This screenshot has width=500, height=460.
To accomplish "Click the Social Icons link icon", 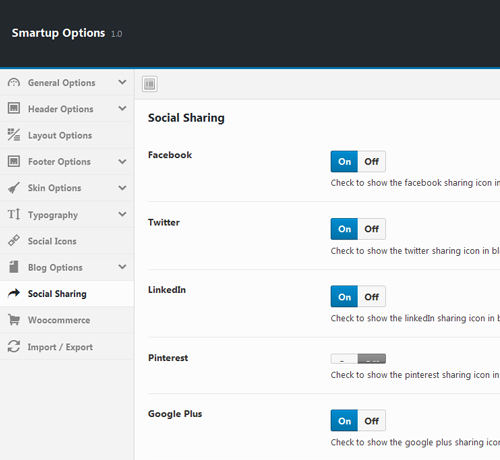I will (14, 240).
